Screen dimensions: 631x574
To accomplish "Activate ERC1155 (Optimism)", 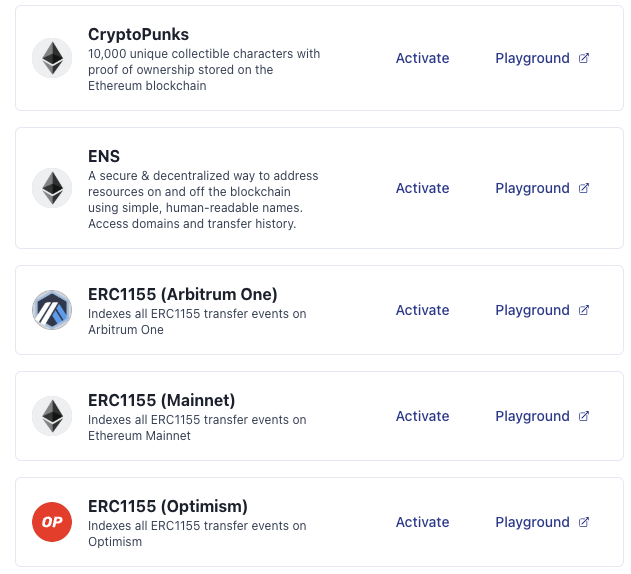I will (x=422, y=522).
